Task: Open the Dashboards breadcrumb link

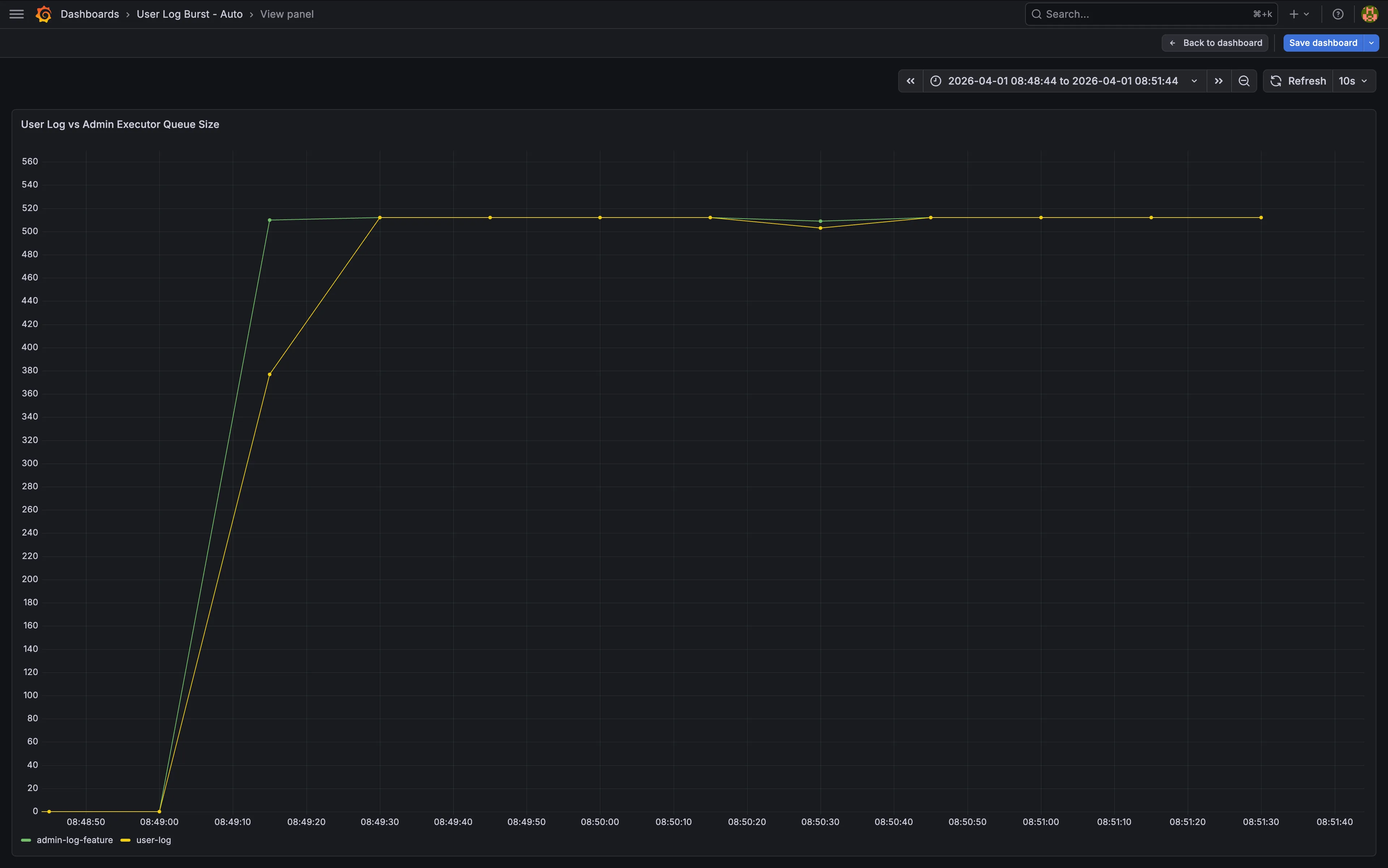Action: point(90,14)
